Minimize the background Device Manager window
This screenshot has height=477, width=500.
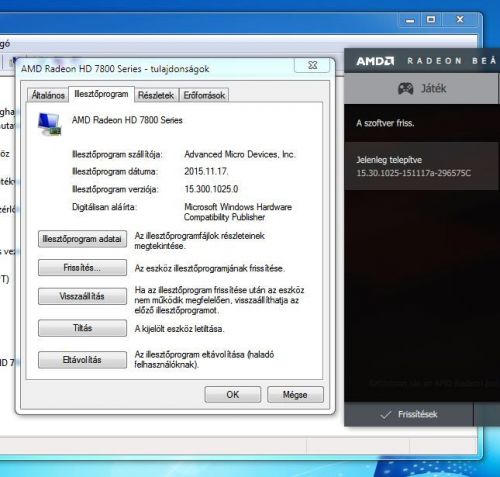(x=410, y=20)
